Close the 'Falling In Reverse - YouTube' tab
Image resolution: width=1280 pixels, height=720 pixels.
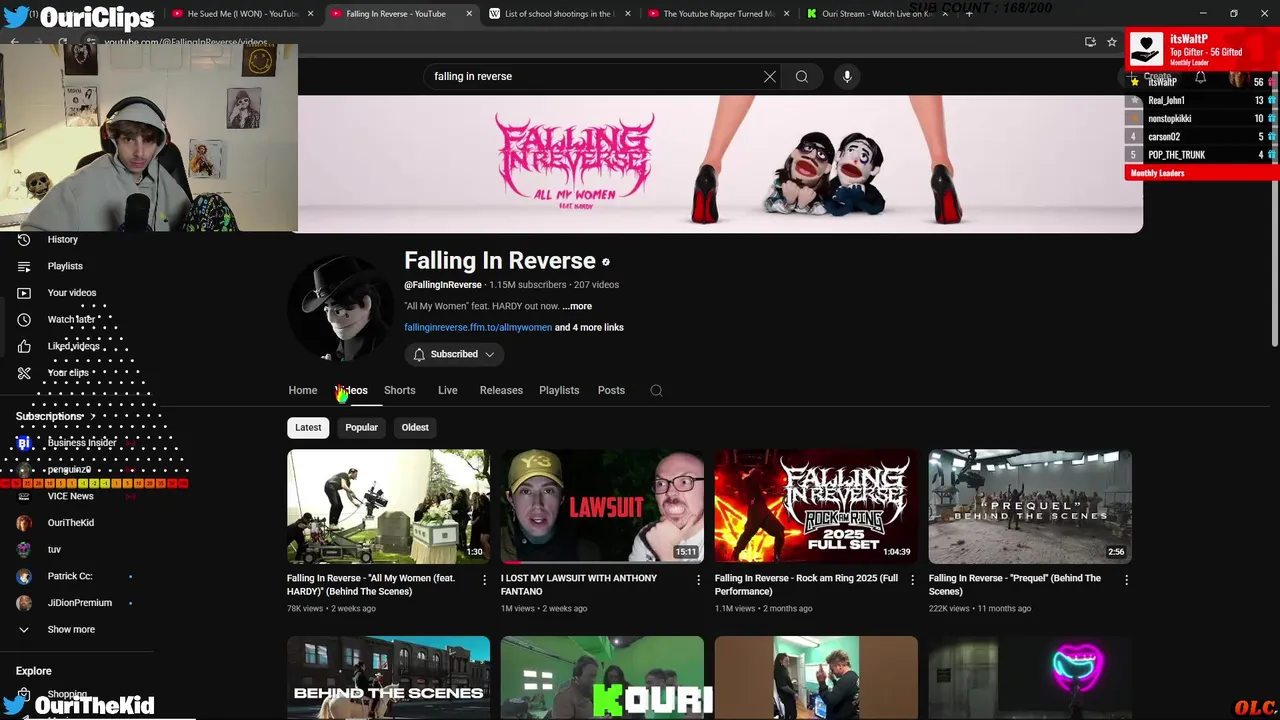[469, 14]
